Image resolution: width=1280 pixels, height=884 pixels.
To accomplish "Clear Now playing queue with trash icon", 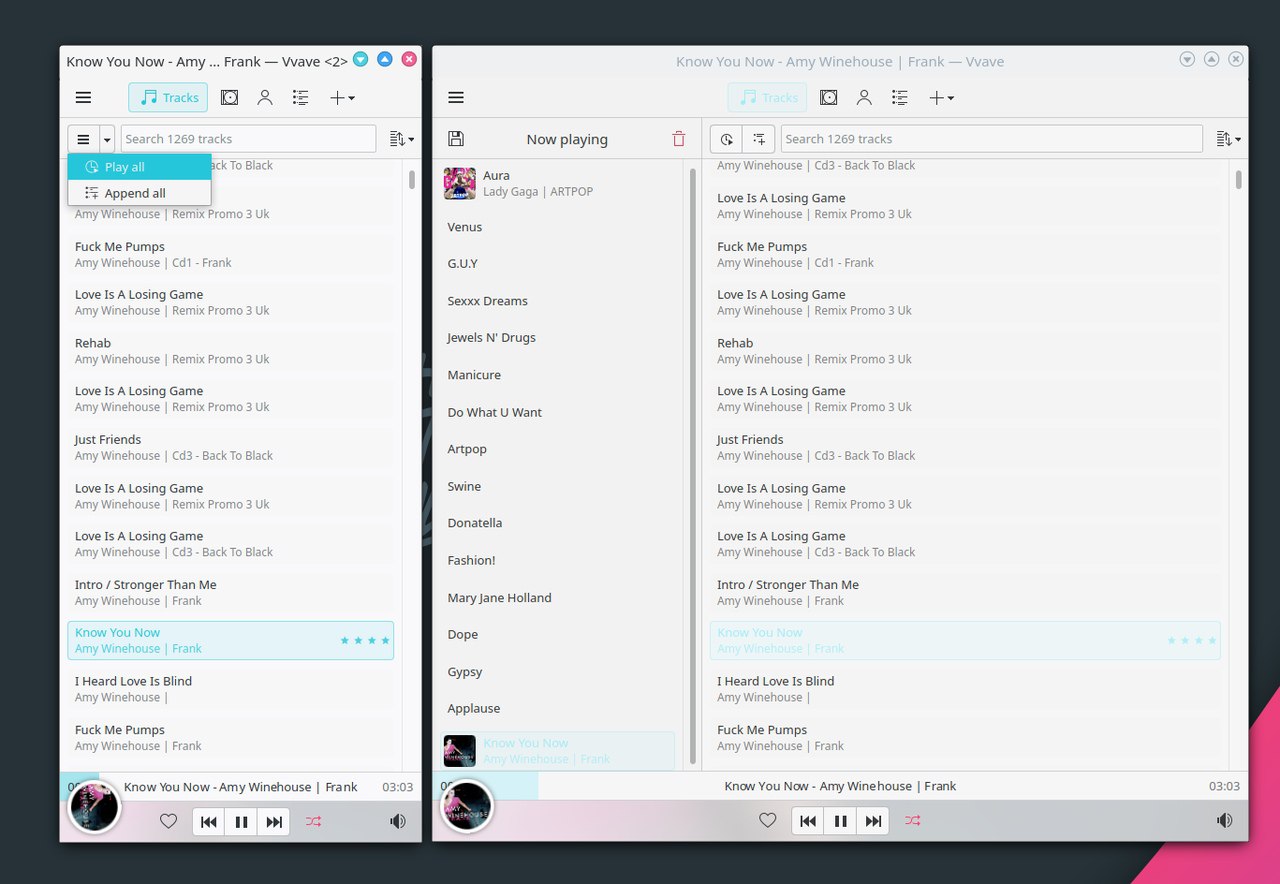I will coord(679,139).
